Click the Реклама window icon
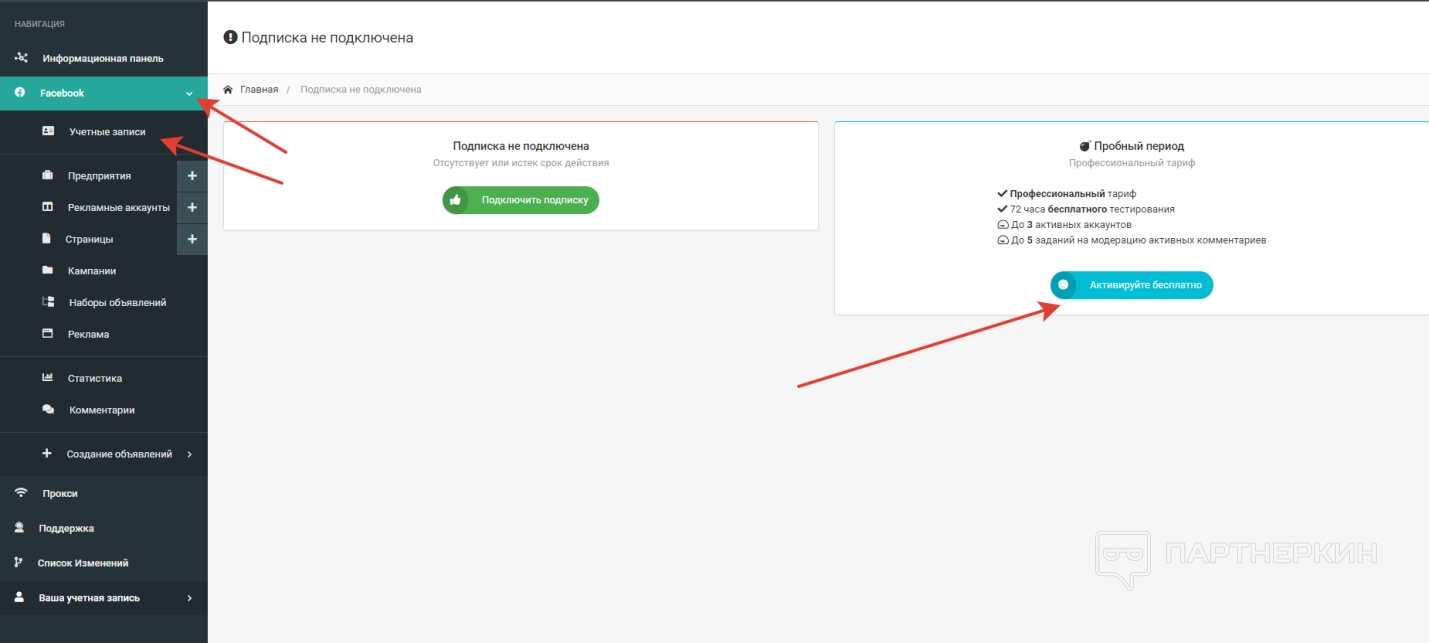The height and width of the screenshot is (643, 1429). 47,334
